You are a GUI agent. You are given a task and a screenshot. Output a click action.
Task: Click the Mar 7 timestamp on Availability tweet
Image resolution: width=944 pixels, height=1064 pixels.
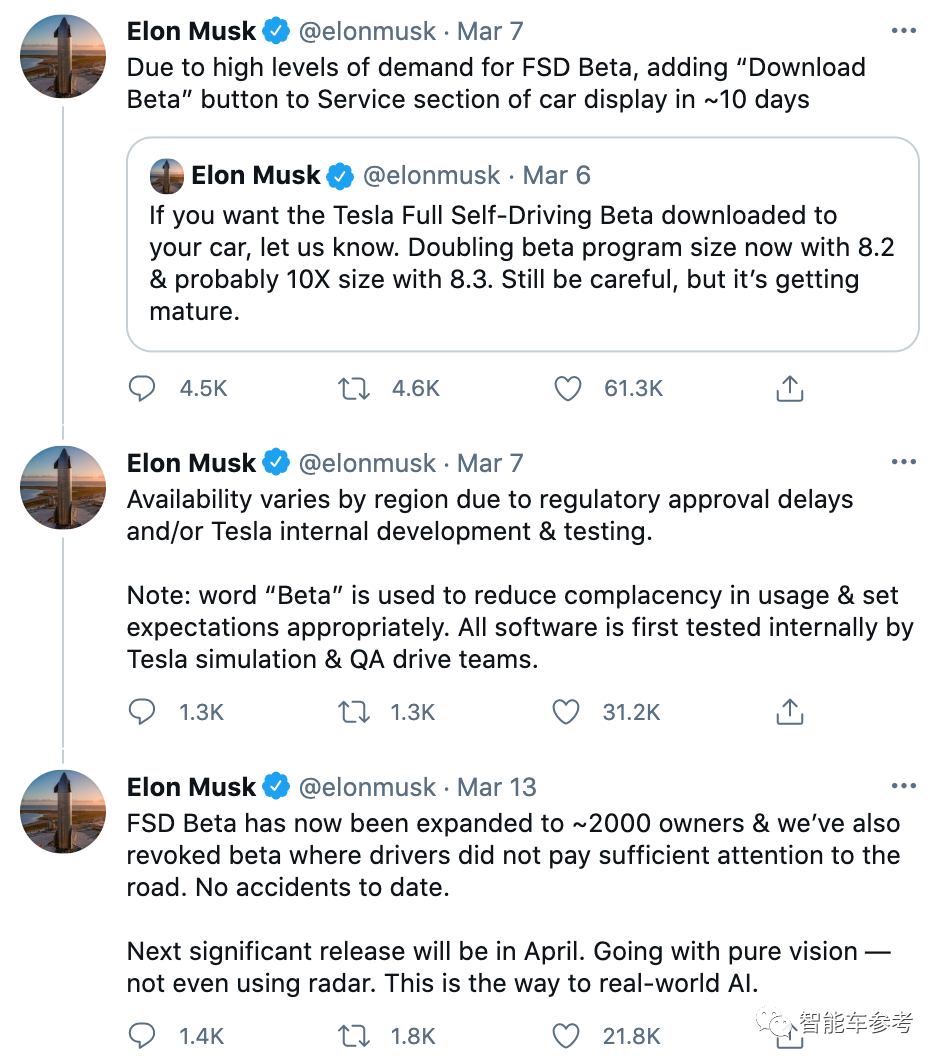490,463
